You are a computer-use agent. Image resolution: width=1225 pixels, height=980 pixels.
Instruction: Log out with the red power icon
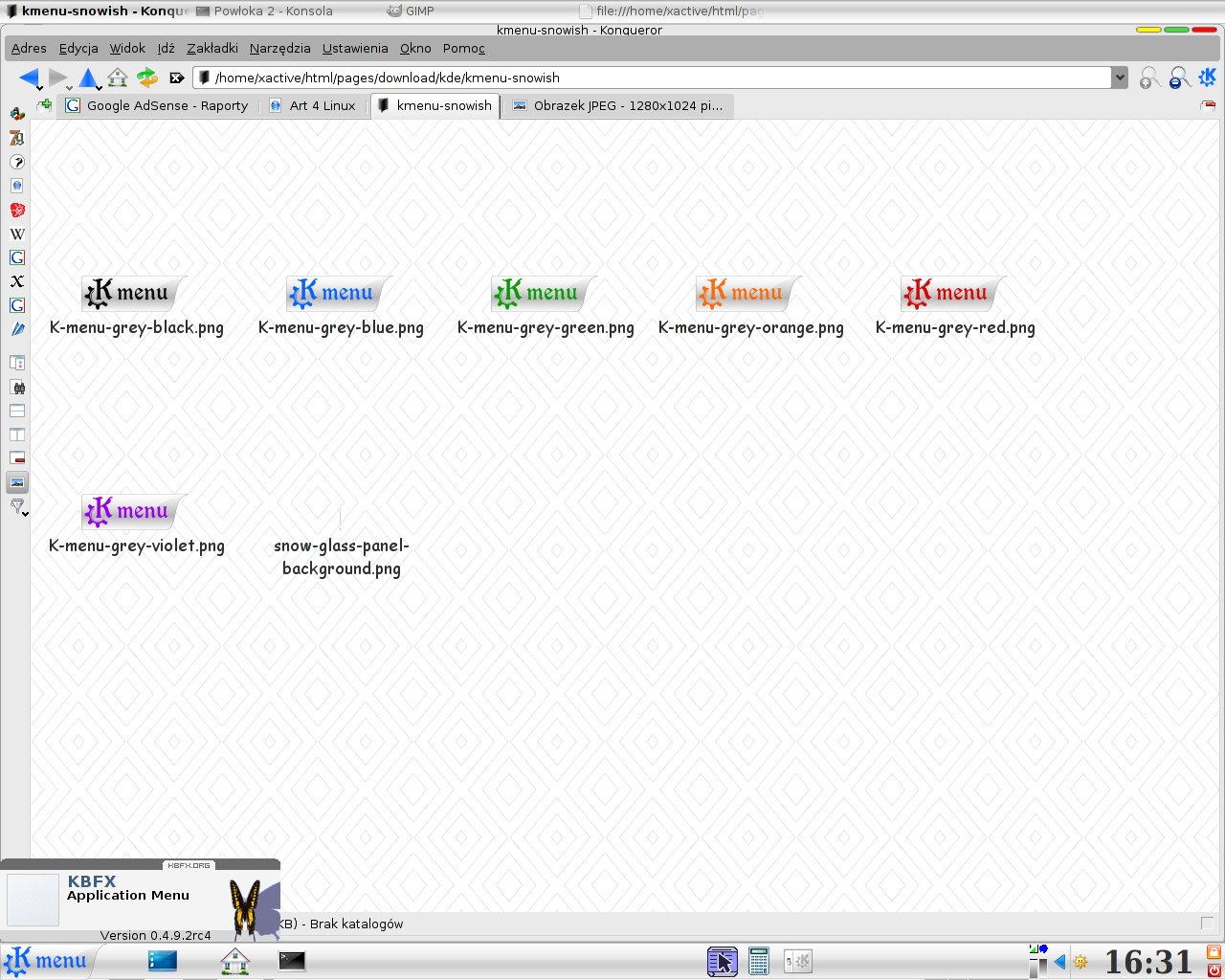[x=1214, y=969]
